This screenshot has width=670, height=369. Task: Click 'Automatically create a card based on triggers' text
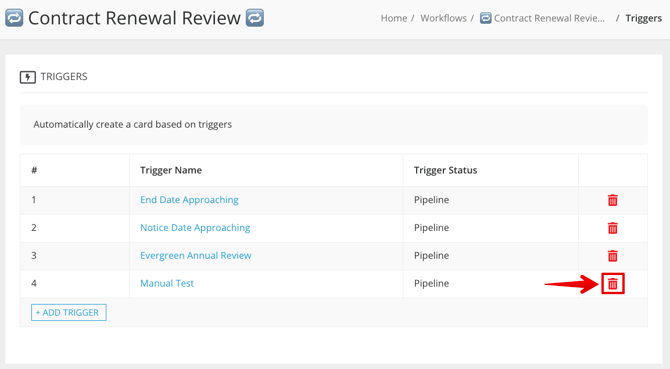pos(132,124)
